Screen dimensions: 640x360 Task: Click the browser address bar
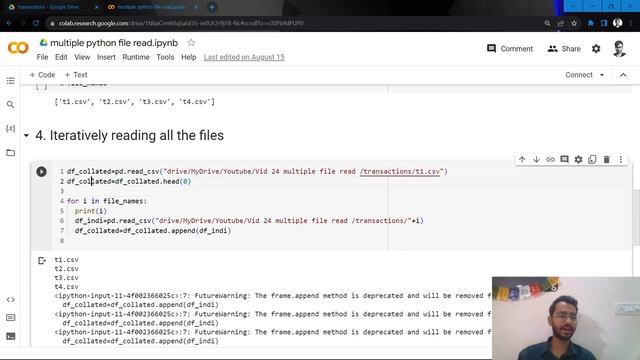point(294,23)
